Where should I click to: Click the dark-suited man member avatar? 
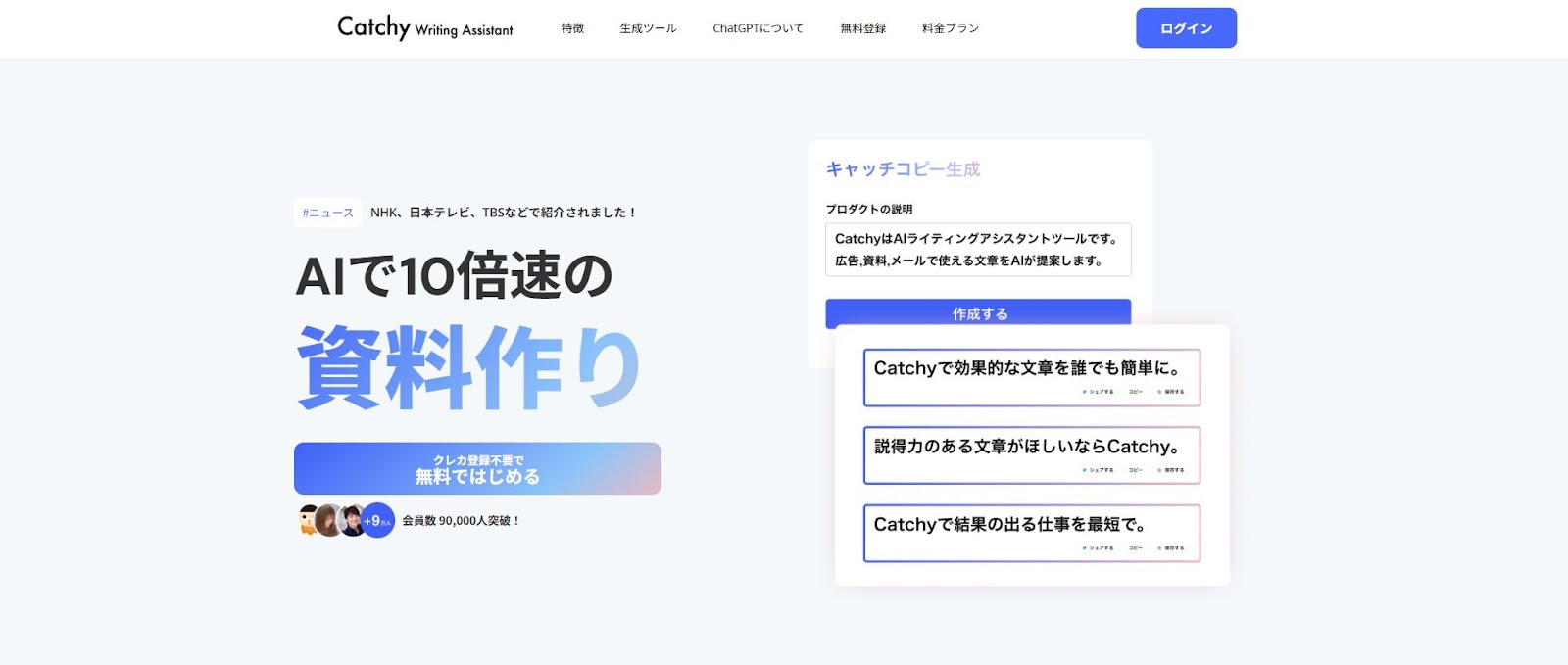[352, 520]
